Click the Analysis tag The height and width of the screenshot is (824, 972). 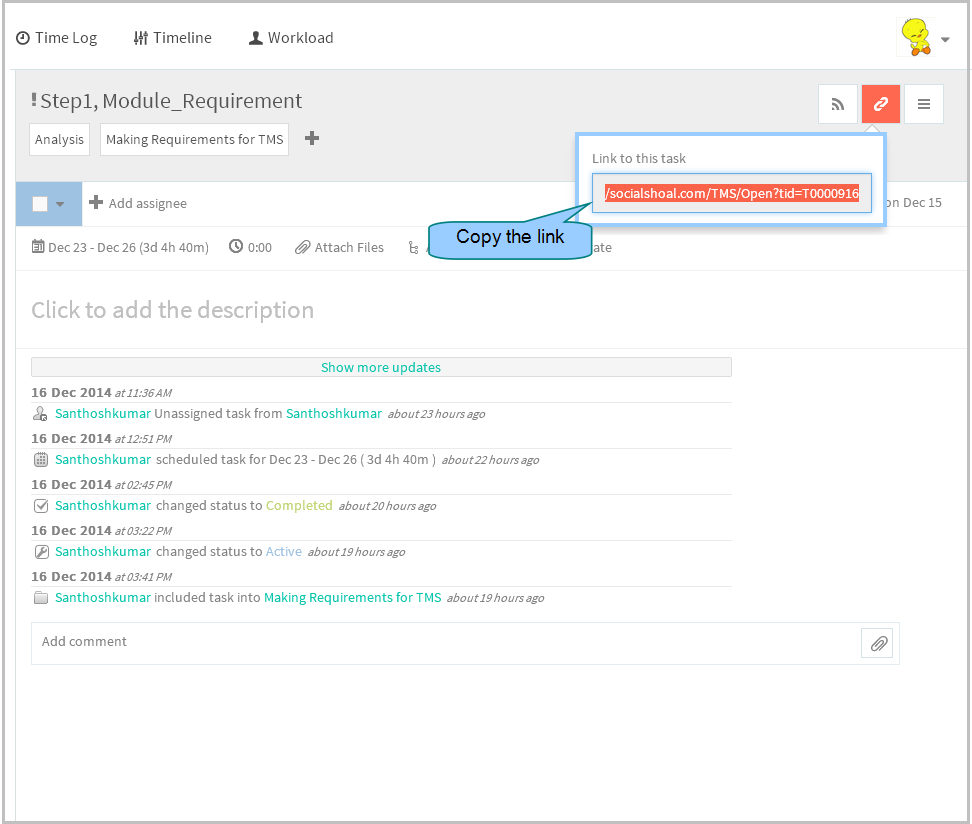60,140
